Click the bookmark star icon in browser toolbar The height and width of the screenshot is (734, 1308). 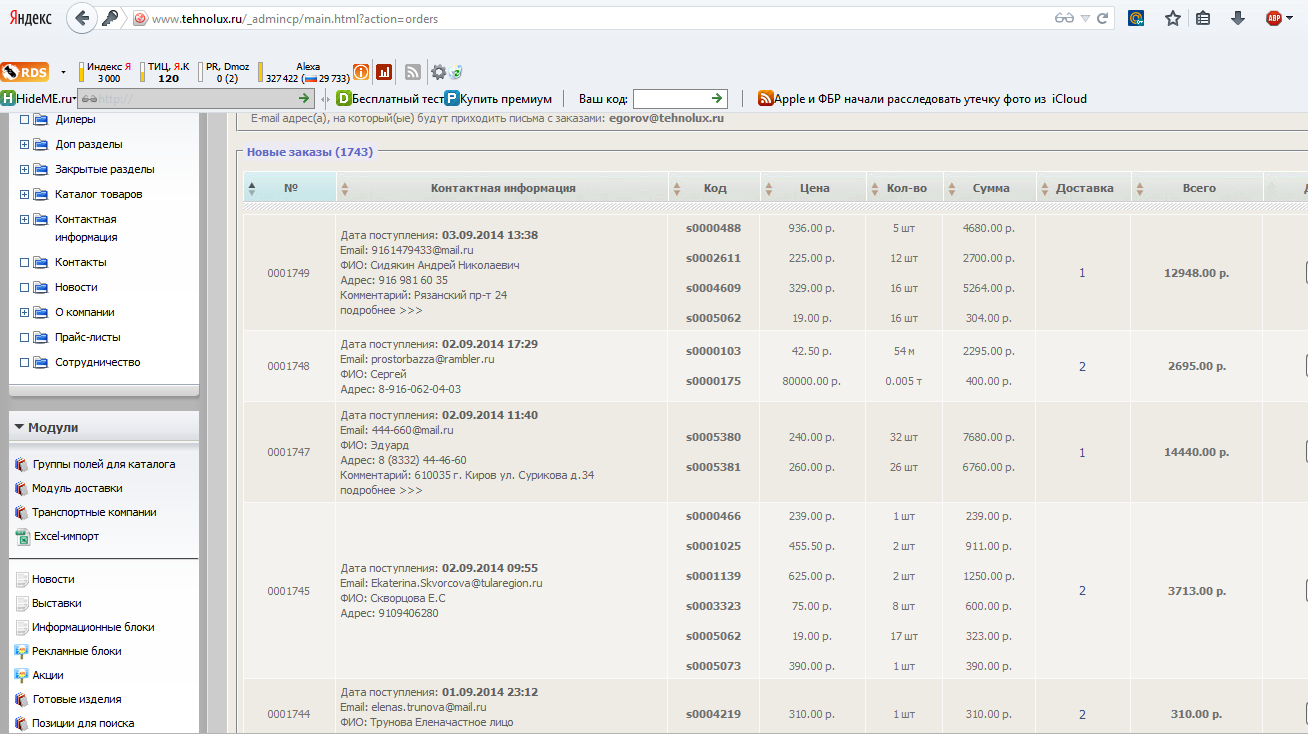click(x=1173, y=18)
